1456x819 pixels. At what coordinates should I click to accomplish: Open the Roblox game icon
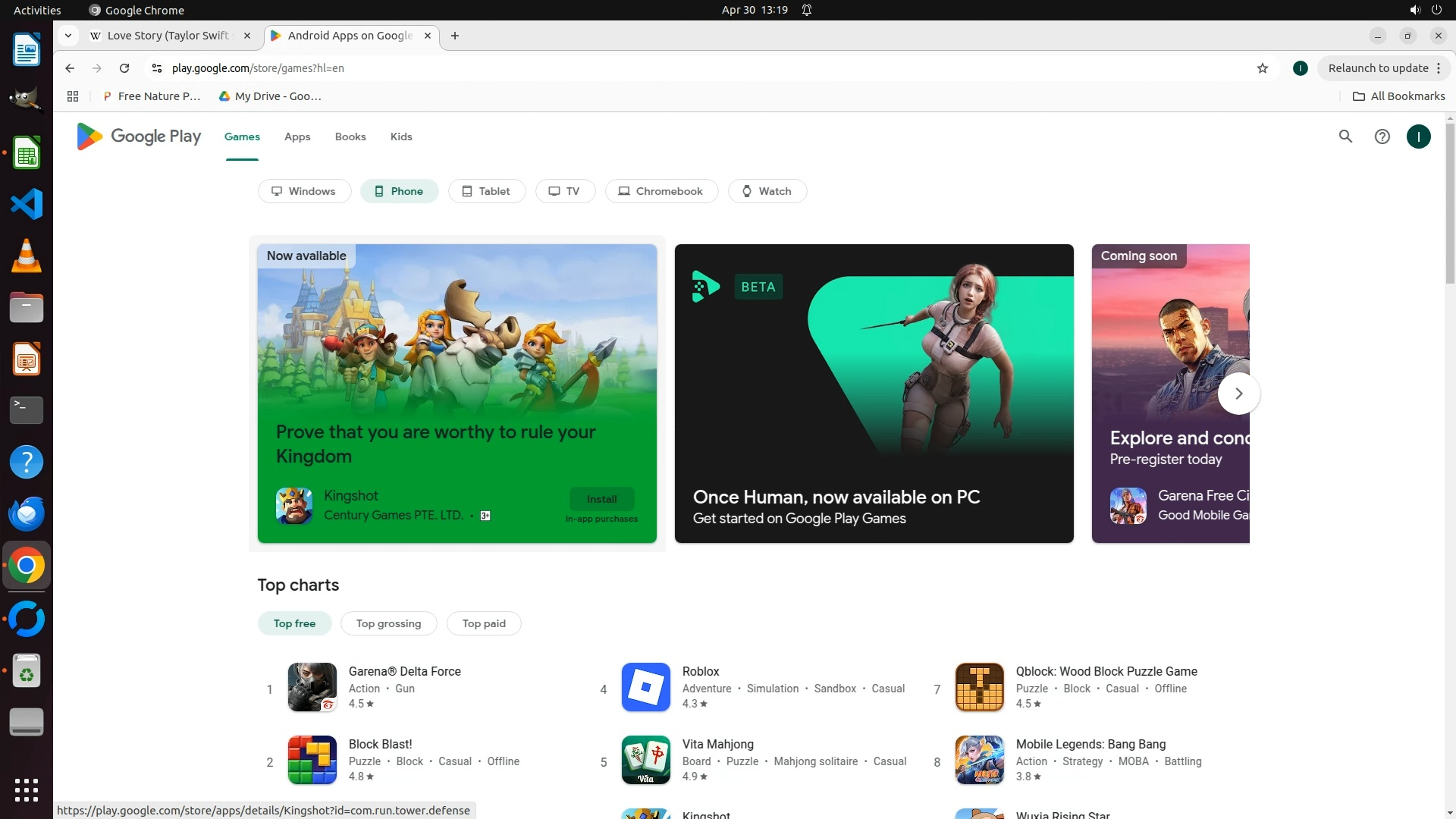645,687
